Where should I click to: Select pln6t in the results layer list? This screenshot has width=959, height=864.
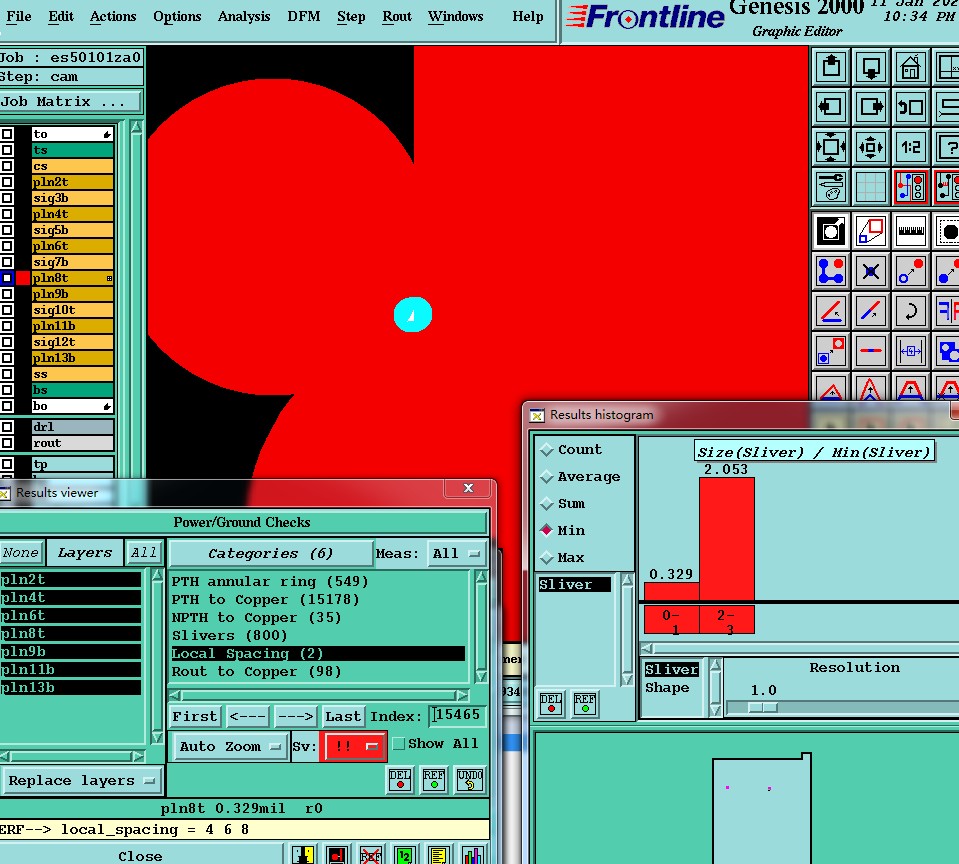[71, 615]
